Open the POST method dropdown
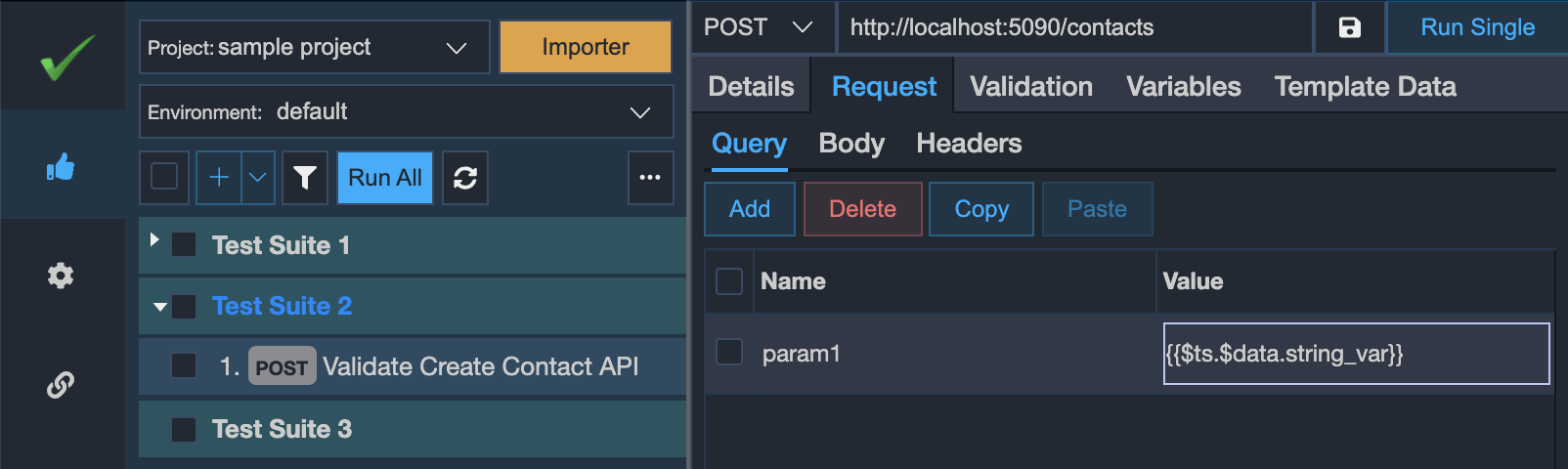This screenshot has width=1568, height=469. [760, 27]
